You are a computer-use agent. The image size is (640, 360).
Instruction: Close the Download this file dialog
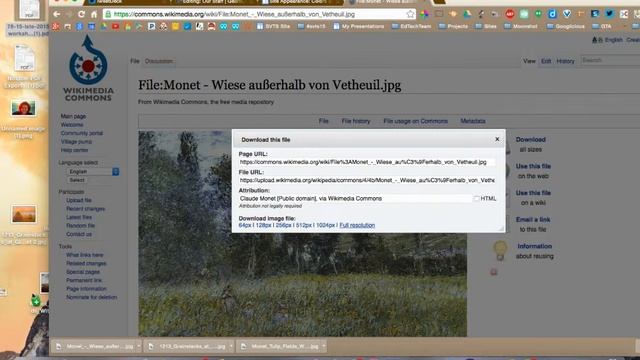pos(497,139)
